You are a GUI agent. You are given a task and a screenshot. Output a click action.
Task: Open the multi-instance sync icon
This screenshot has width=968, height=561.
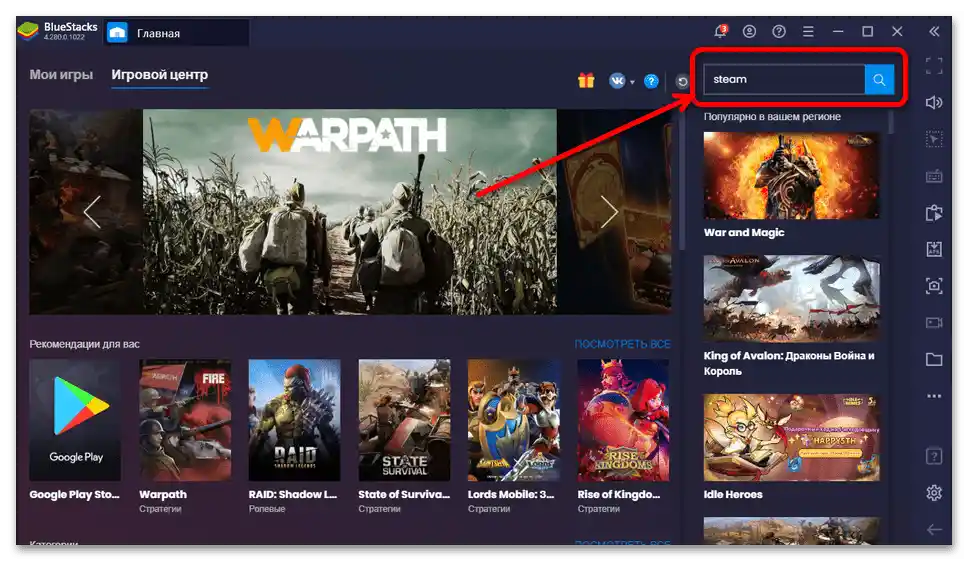point(934,213)
